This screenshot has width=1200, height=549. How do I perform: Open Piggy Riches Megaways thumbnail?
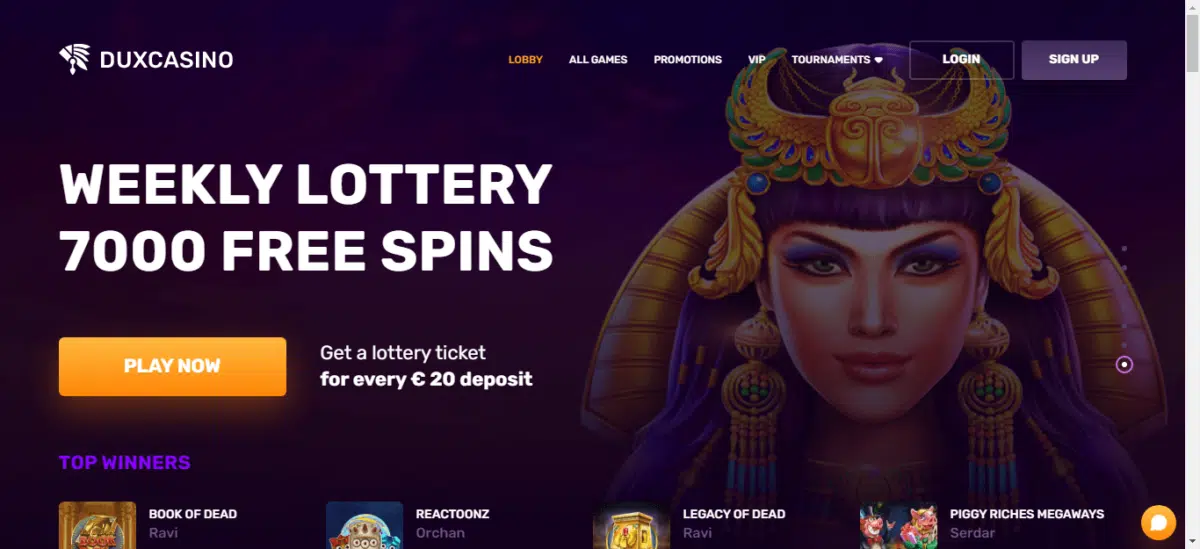point(898,525)
